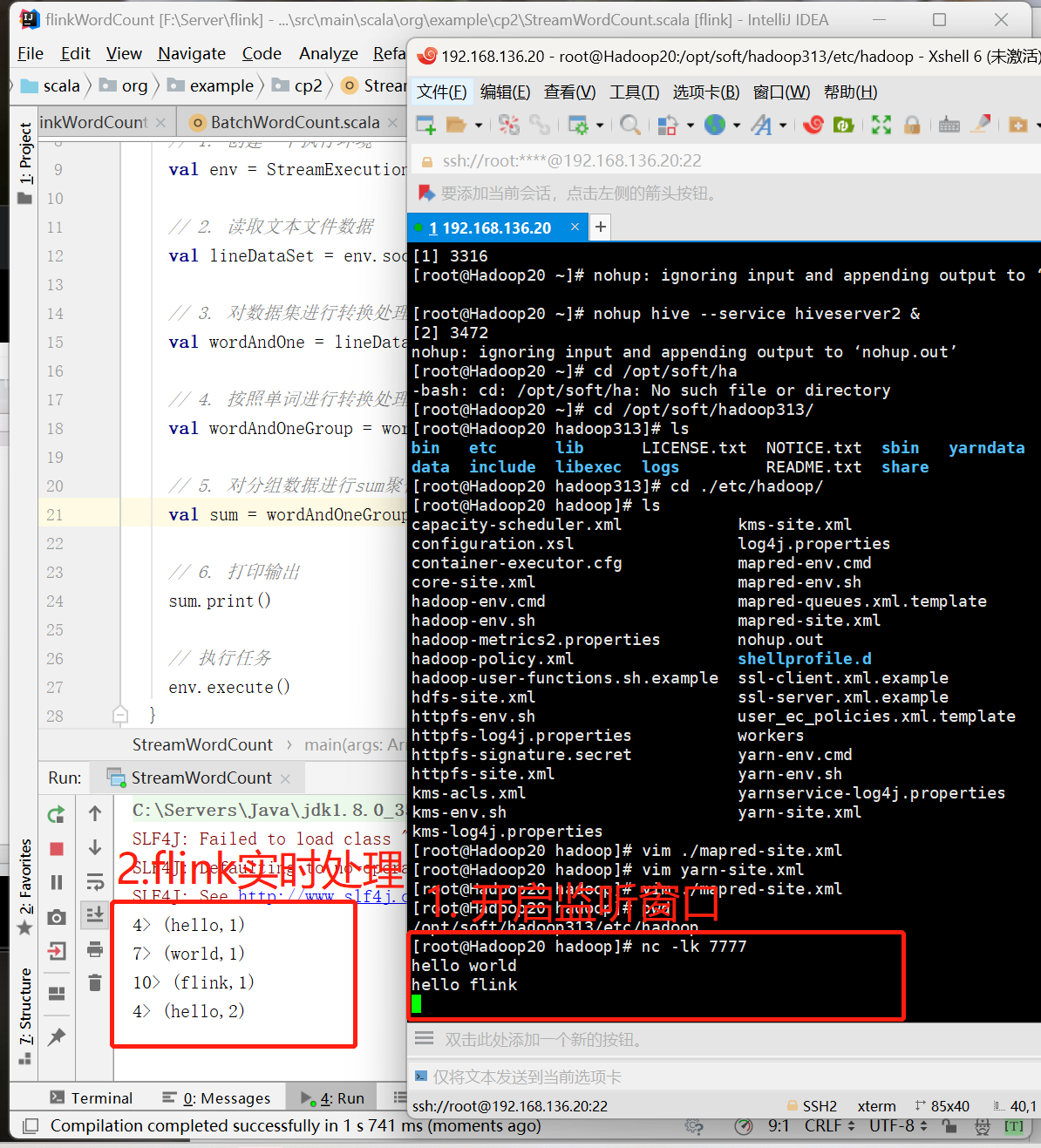Click bookmark arrow to add current session

point(426,193)
